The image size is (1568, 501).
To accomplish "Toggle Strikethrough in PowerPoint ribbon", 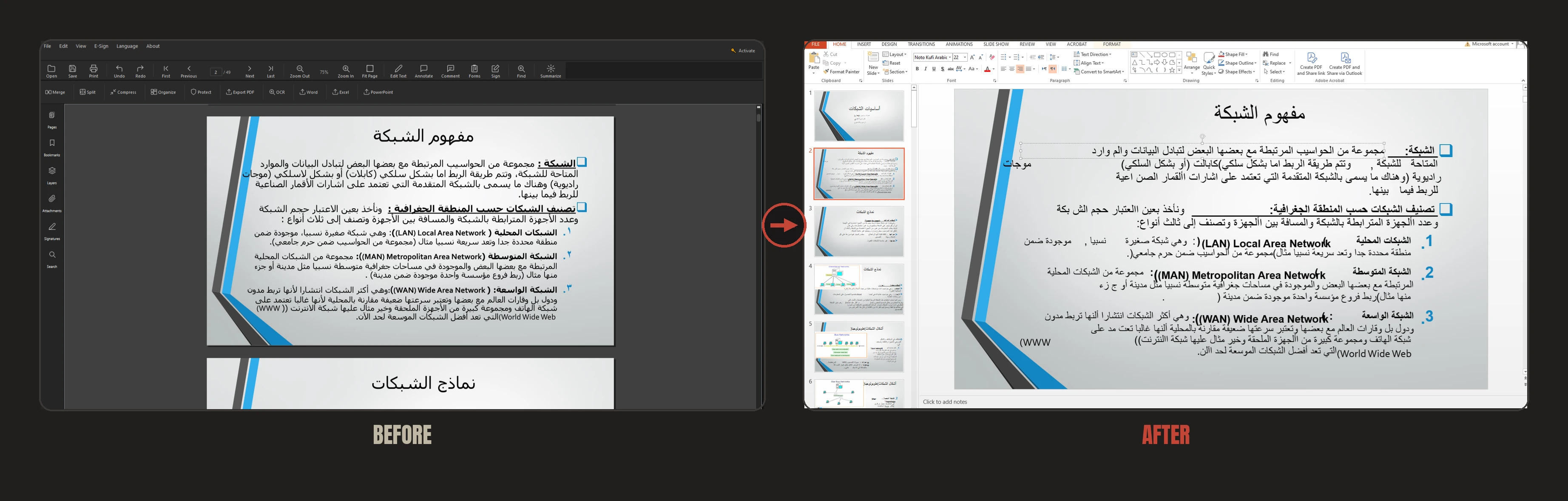I will click(951, 69).
